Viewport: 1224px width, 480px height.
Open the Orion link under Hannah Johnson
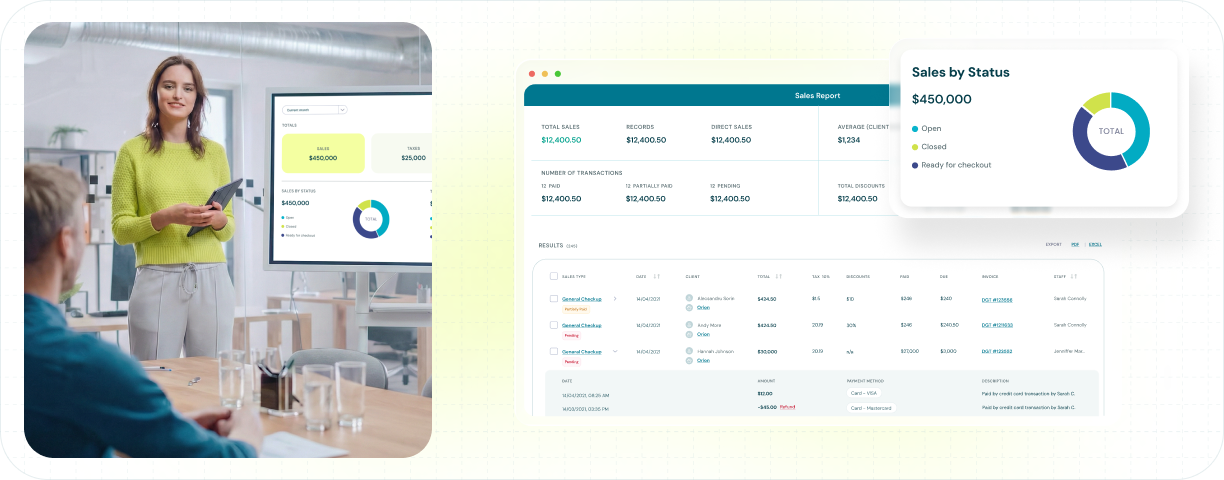pos(703,360)
